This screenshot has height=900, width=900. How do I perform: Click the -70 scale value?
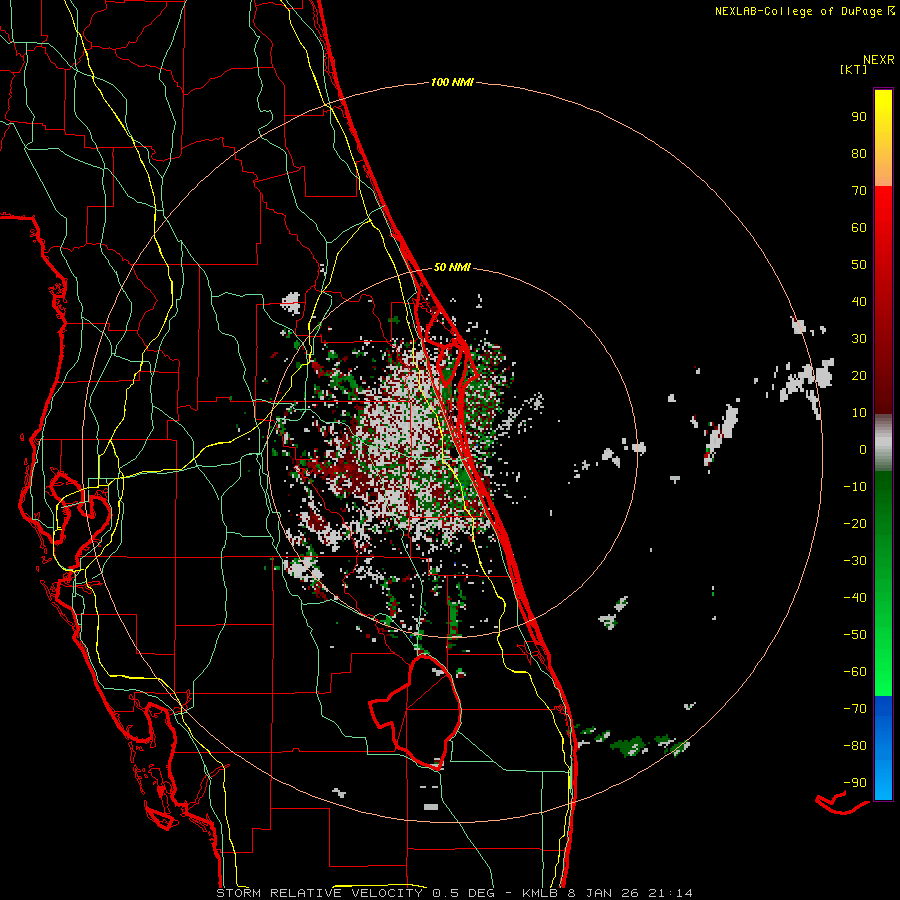[855, 709]
